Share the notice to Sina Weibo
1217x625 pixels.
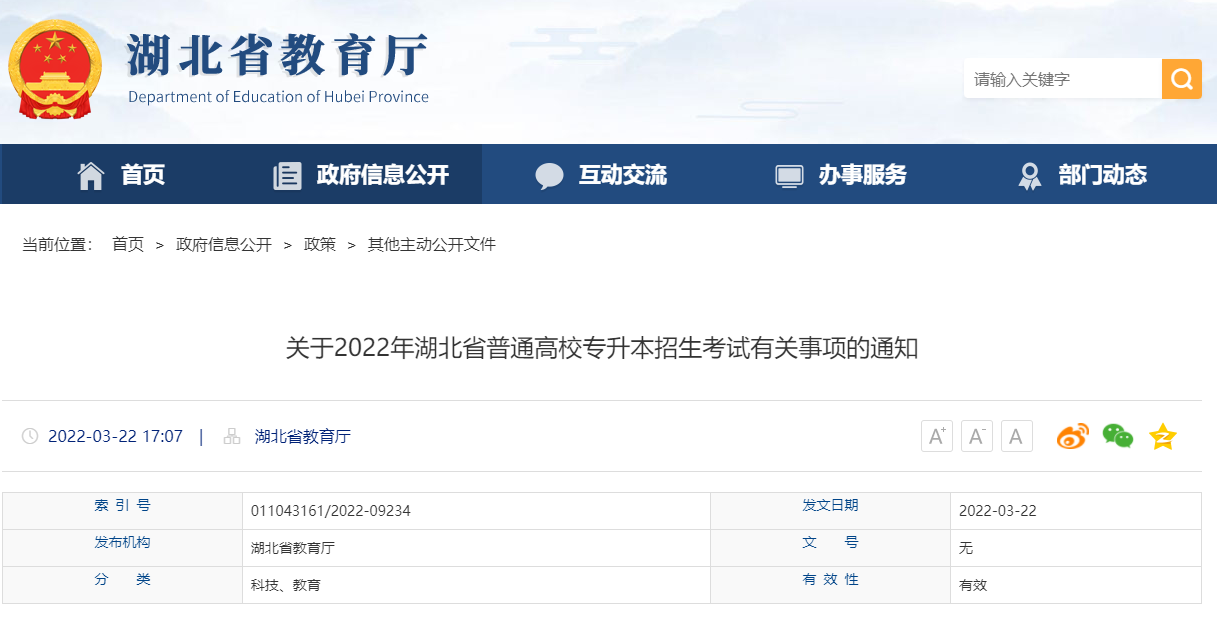click(x=1072, y=437)
